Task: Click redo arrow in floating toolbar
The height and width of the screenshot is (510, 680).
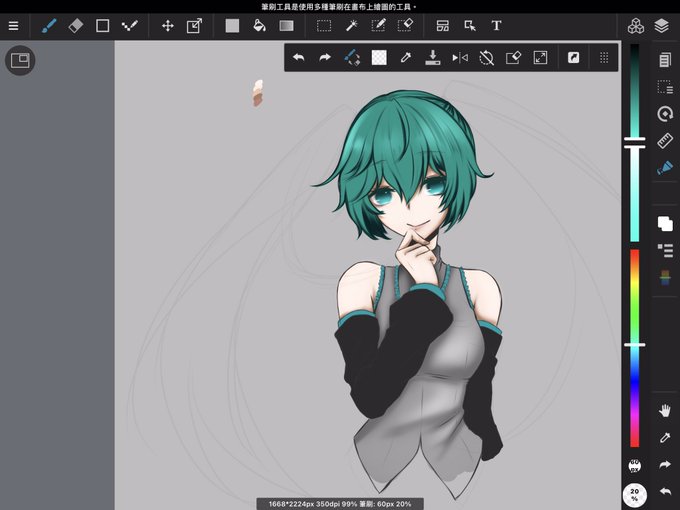Action: point(325,57)
